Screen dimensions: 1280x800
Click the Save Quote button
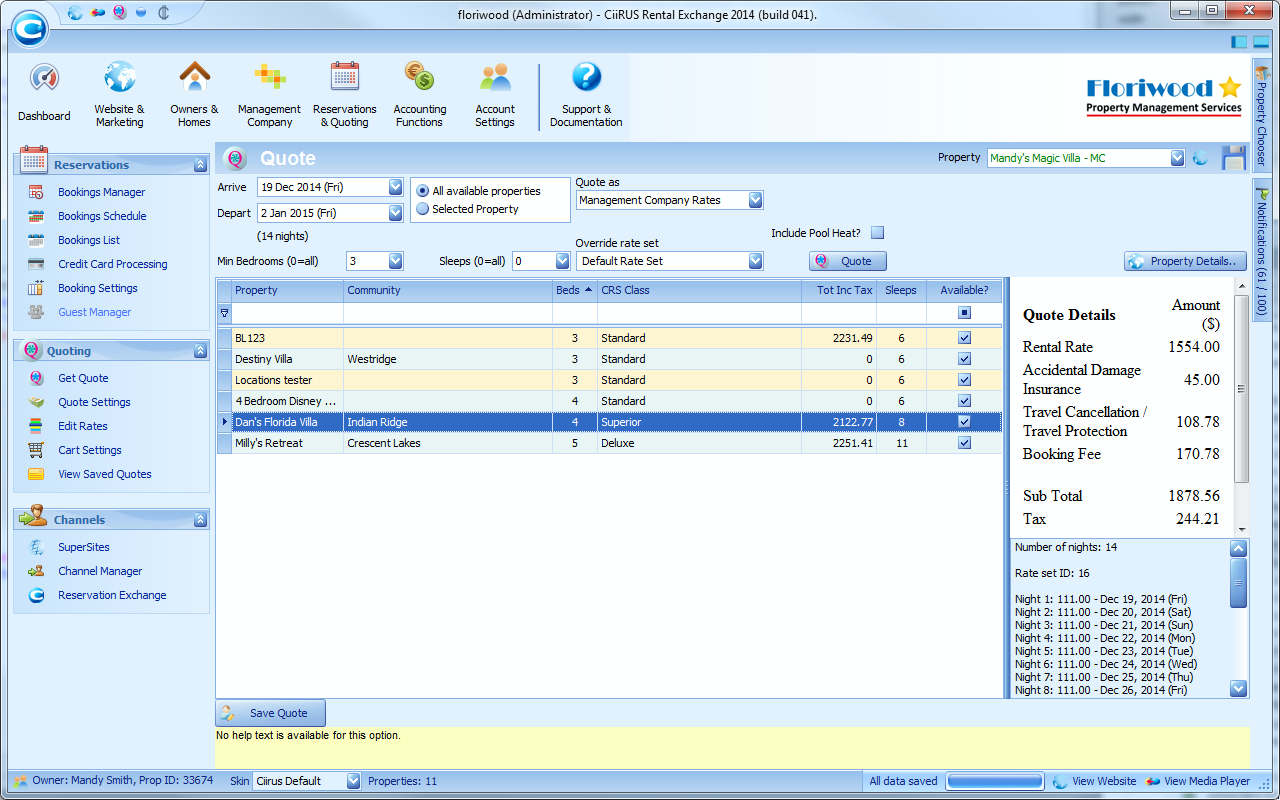[x=270, y=713]
